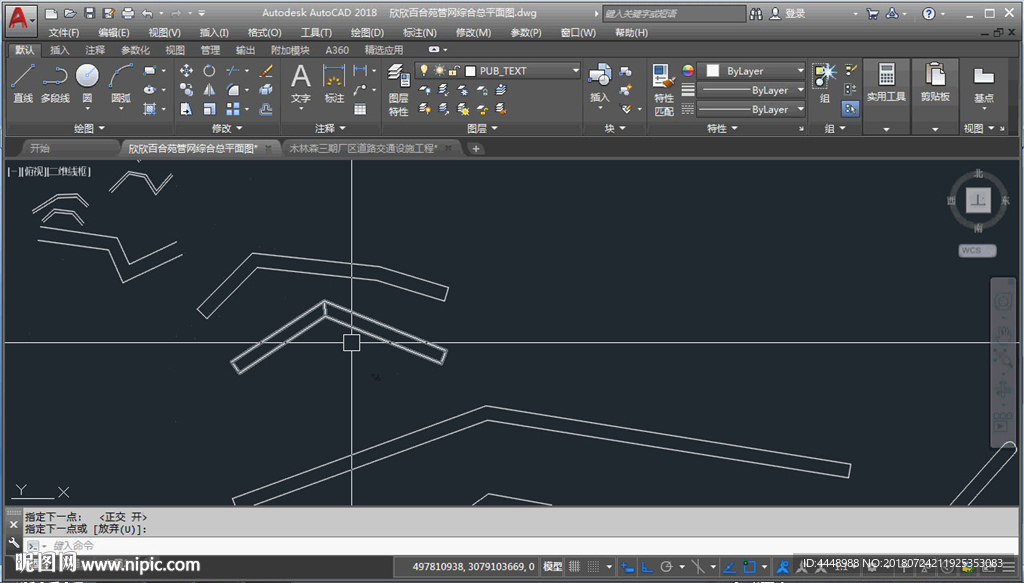Open the 文件(F) menu
The height and width of the screenshot is (583, 1024).
pyautogui.click(x=63, y=33)
